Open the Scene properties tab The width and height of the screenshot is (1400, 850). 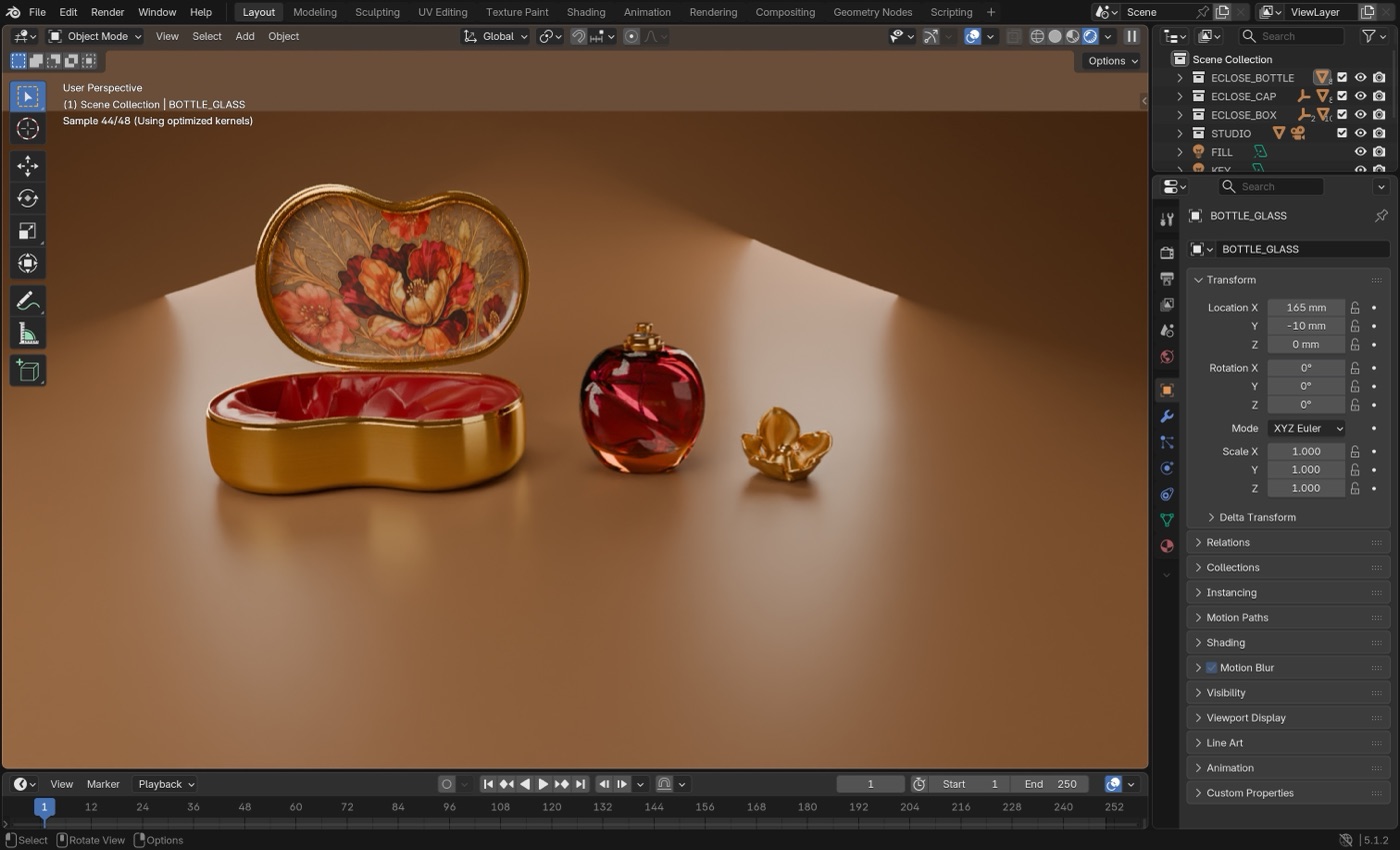coord(1166,330)
